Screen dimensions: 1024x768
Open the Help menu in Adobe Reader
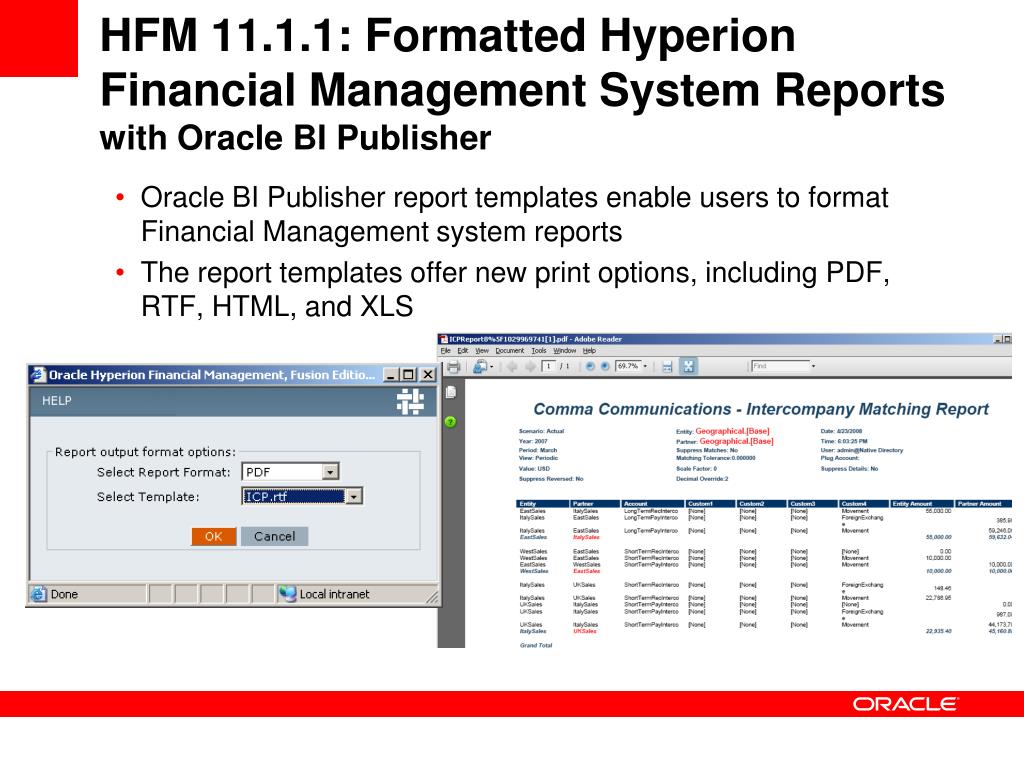click(x=589, y=351)
